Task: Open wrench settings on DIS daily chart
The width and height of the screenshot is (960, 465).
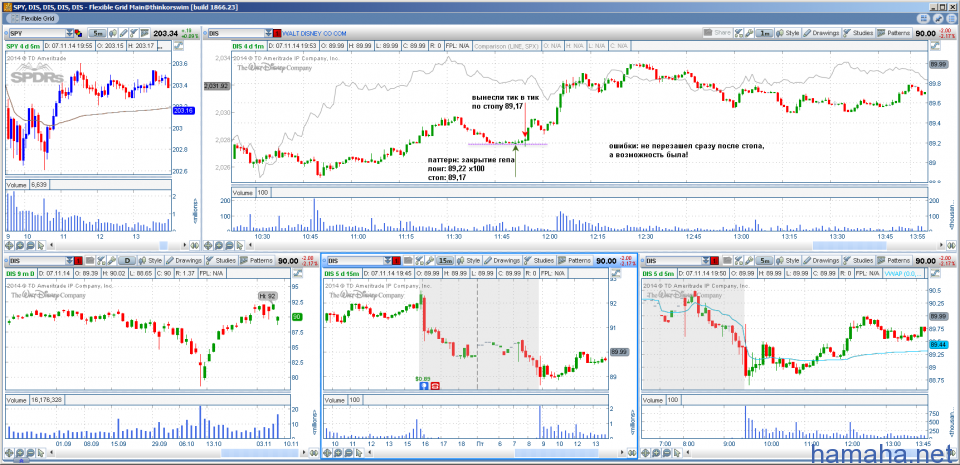Action: (111, 260)
